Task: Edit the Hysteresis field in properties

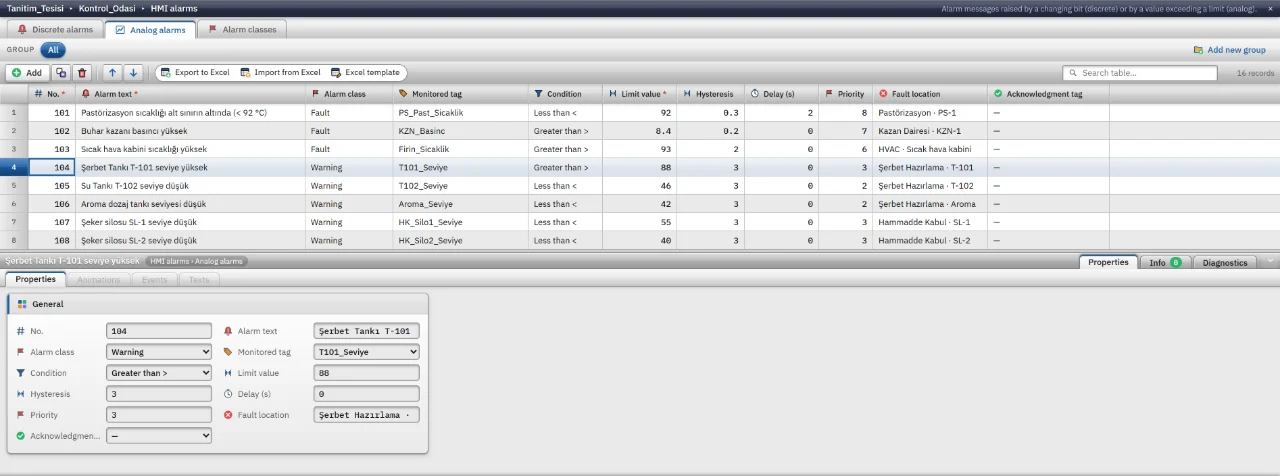Action: click(x=160, y=394)
